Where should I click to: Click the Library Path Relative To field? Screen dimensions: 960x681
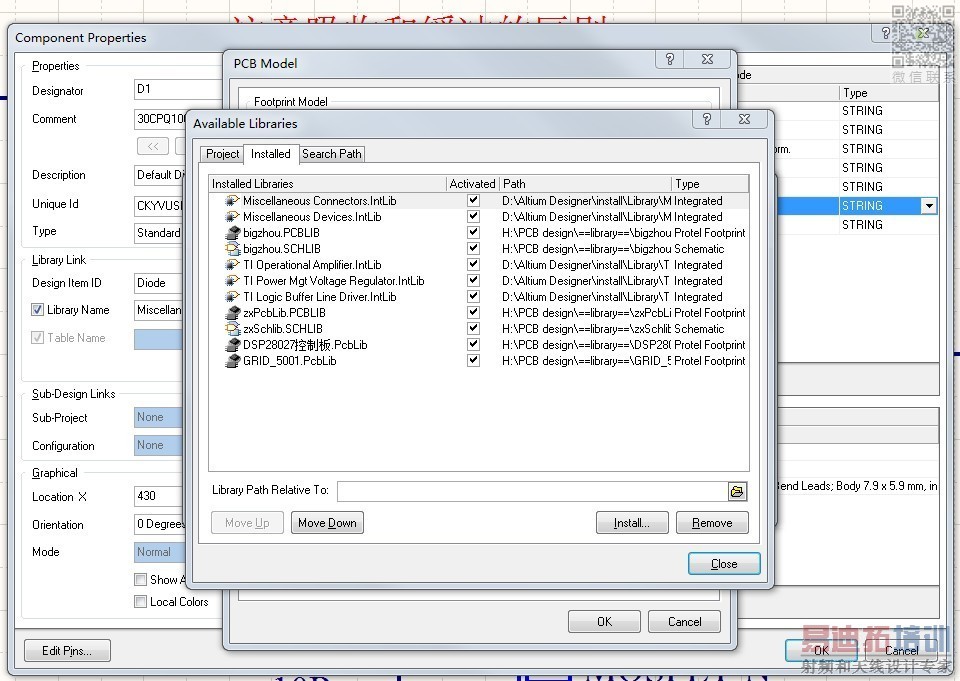pyautogui.click(x=532, y=491)
